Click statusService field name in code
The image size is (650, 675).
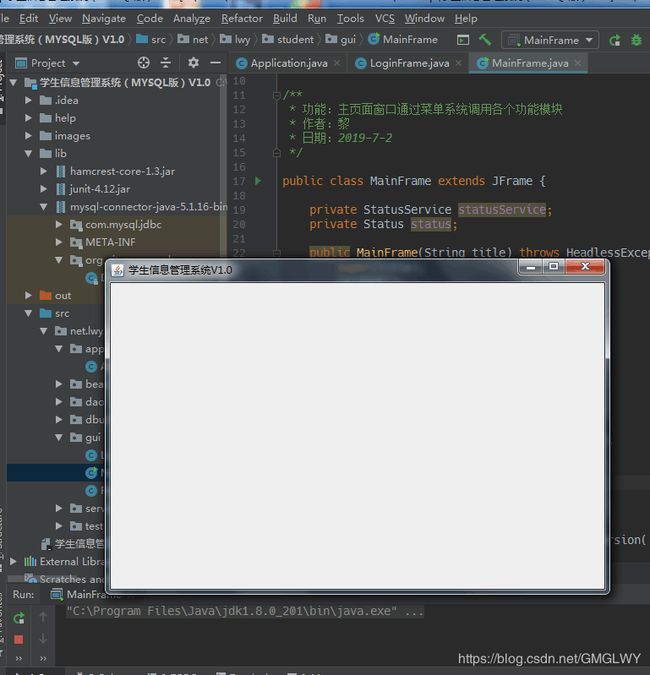pyautogui.click(x=502, y=210)
